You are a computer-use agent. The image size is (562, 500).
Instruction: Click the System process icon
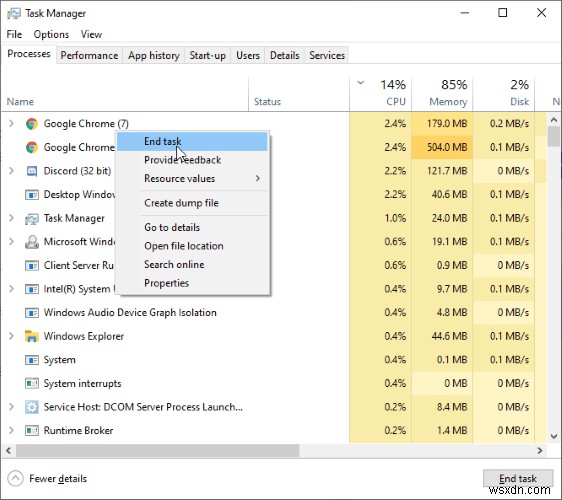click(x=32, y=360)
